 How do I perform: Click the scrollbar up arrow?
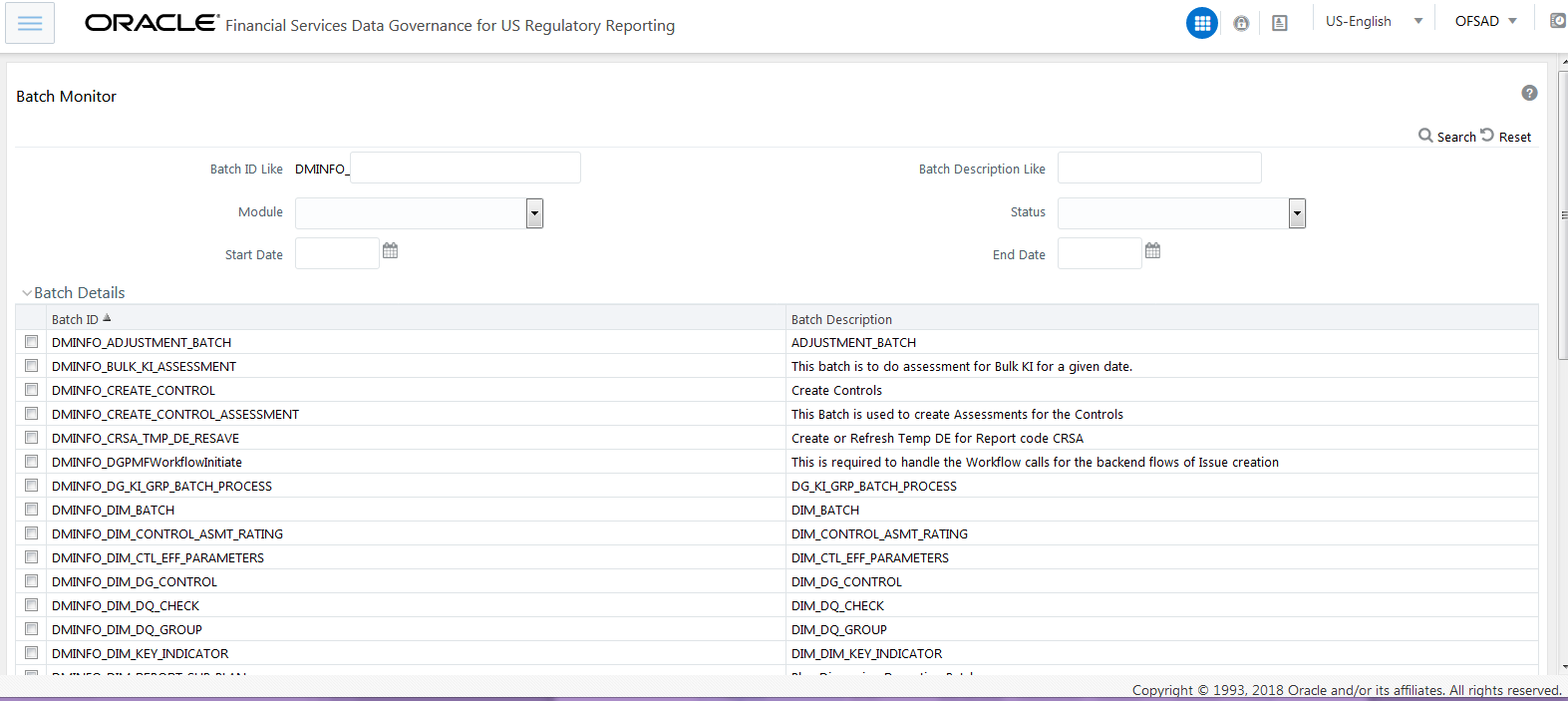point(1563,62)
